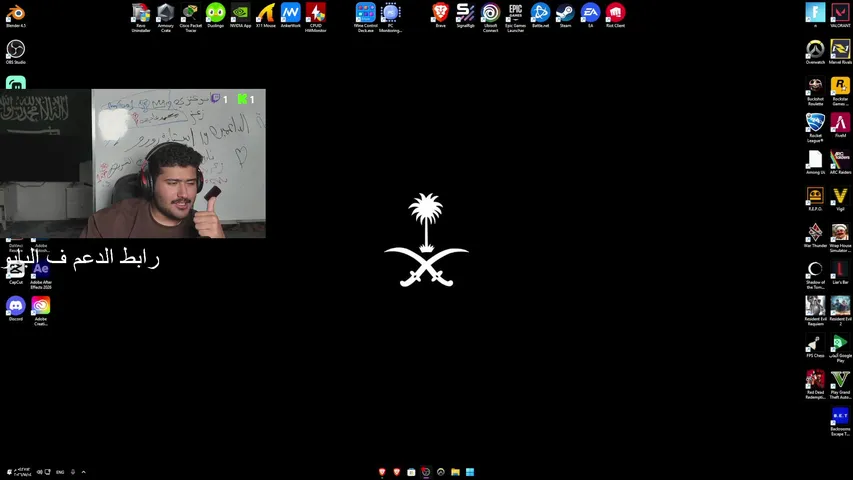Launch the Vigil shortcut
The image size is (853, 480).
840,199
